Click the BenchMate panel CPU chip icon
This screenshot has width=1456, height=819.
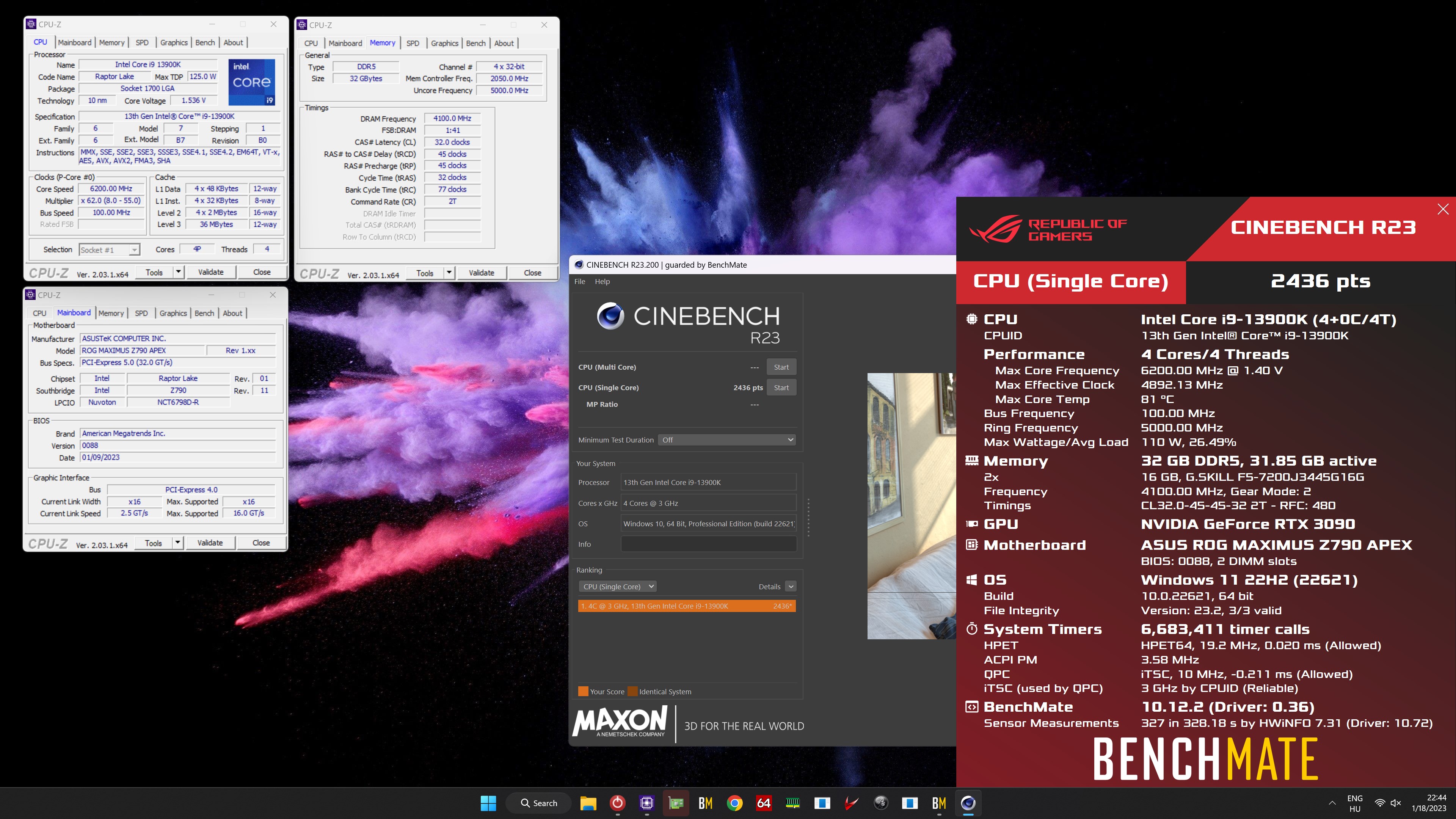[x=971, y=319]
